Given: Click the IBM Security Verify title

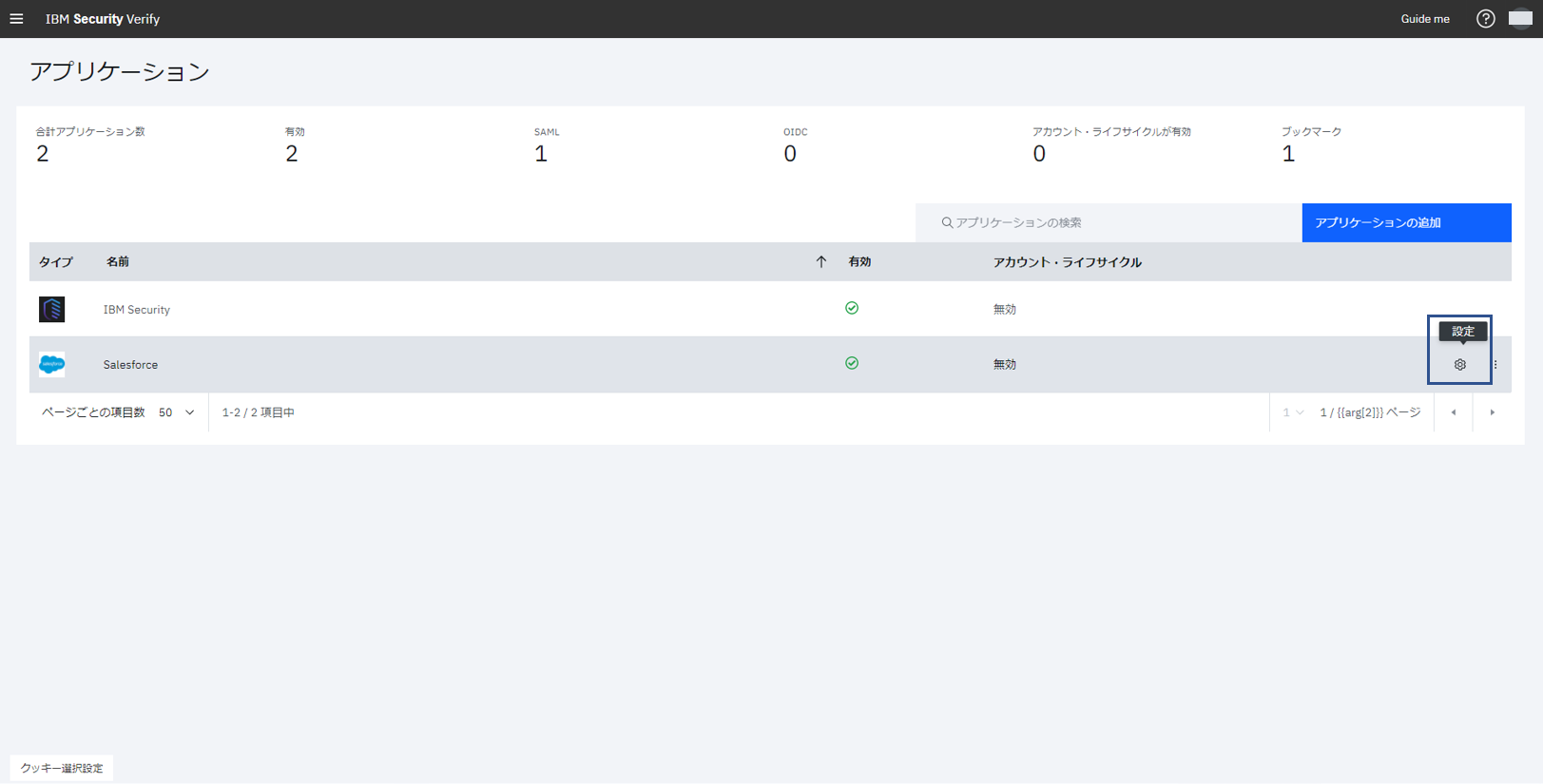Looking at the screenshot, I should pos(103,19).
